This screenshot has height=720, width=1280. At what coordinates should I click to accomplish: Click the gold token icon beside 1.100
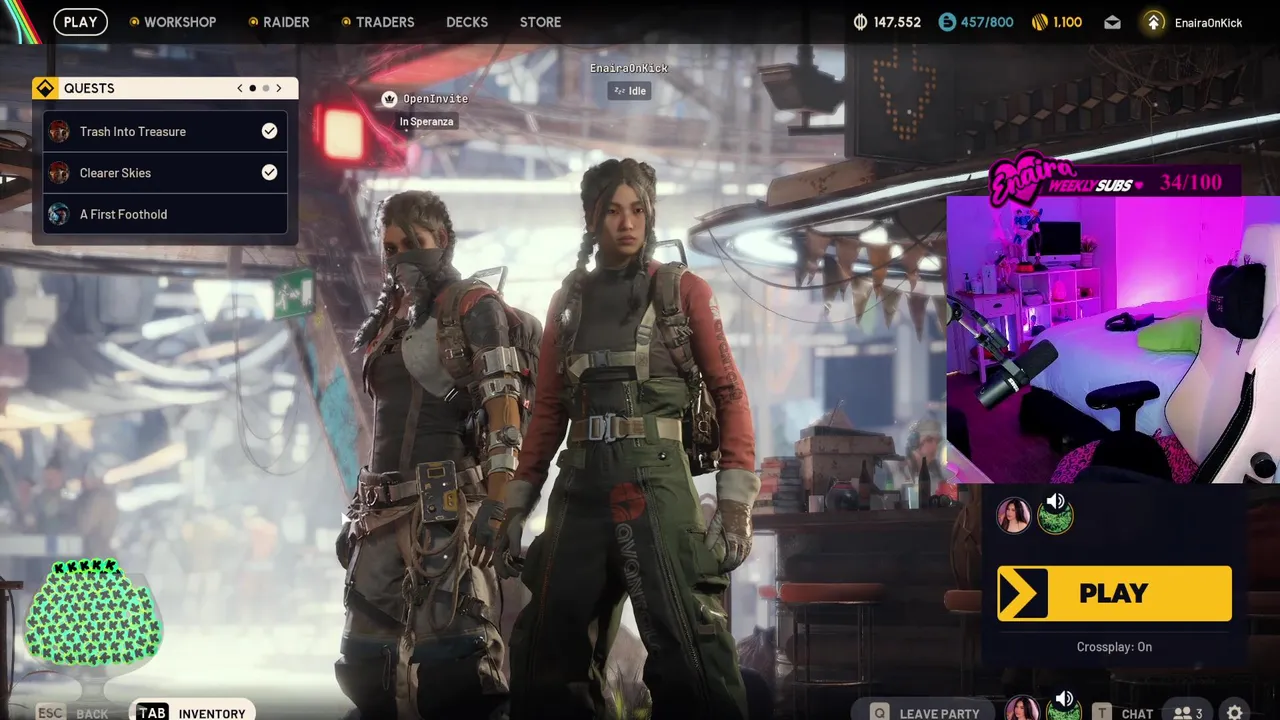coord(1040,22)
